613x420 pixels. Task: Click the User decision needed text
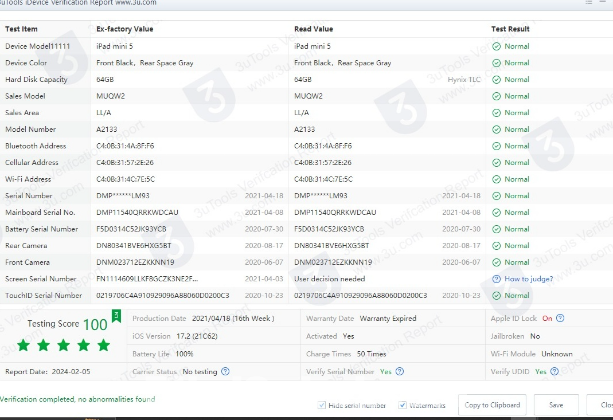[x=330, y=279]
